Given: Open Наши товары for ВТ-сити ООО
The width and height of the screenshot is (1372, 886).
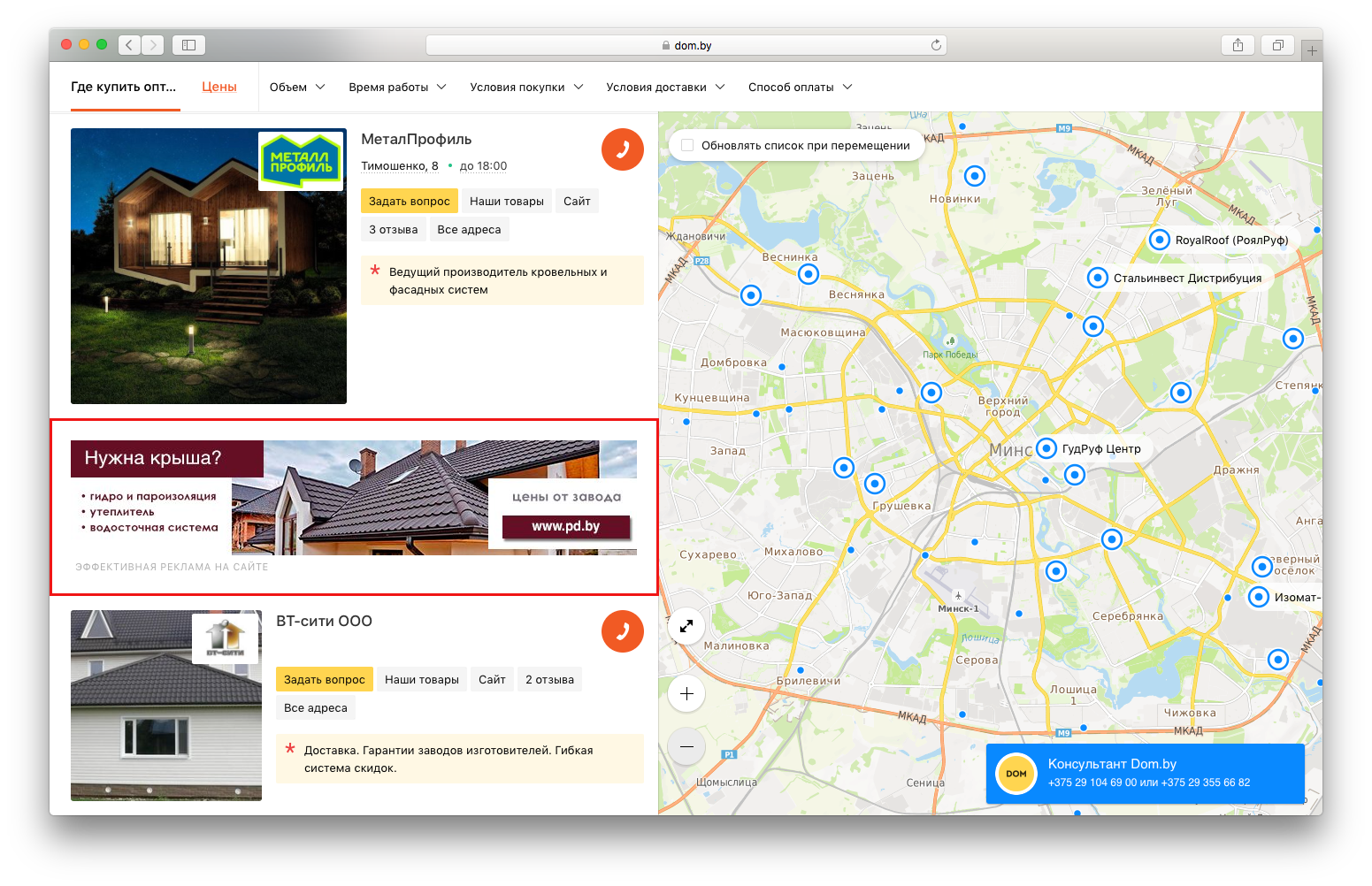Looking at the screenshot, I should [422, 680].
